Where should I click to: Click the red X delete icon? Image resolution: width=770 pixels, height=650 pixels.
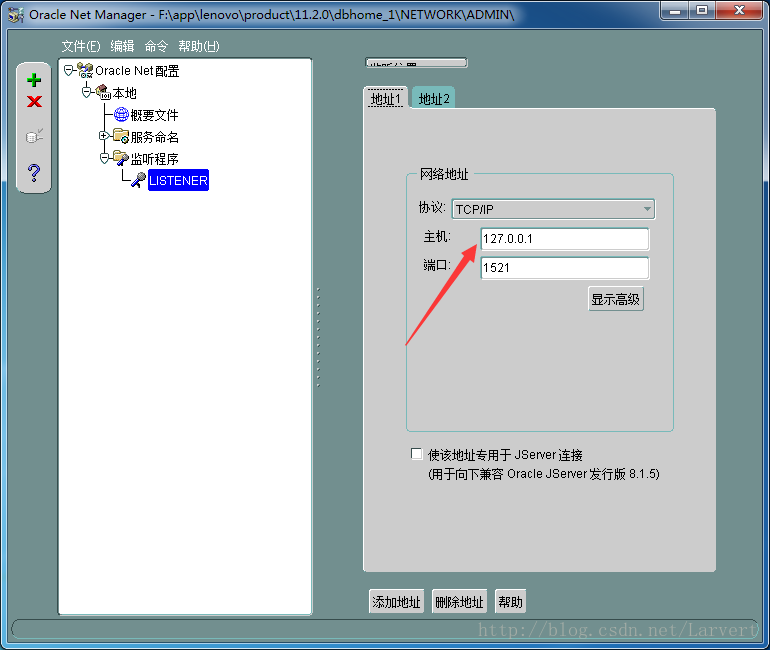point(34,102)
